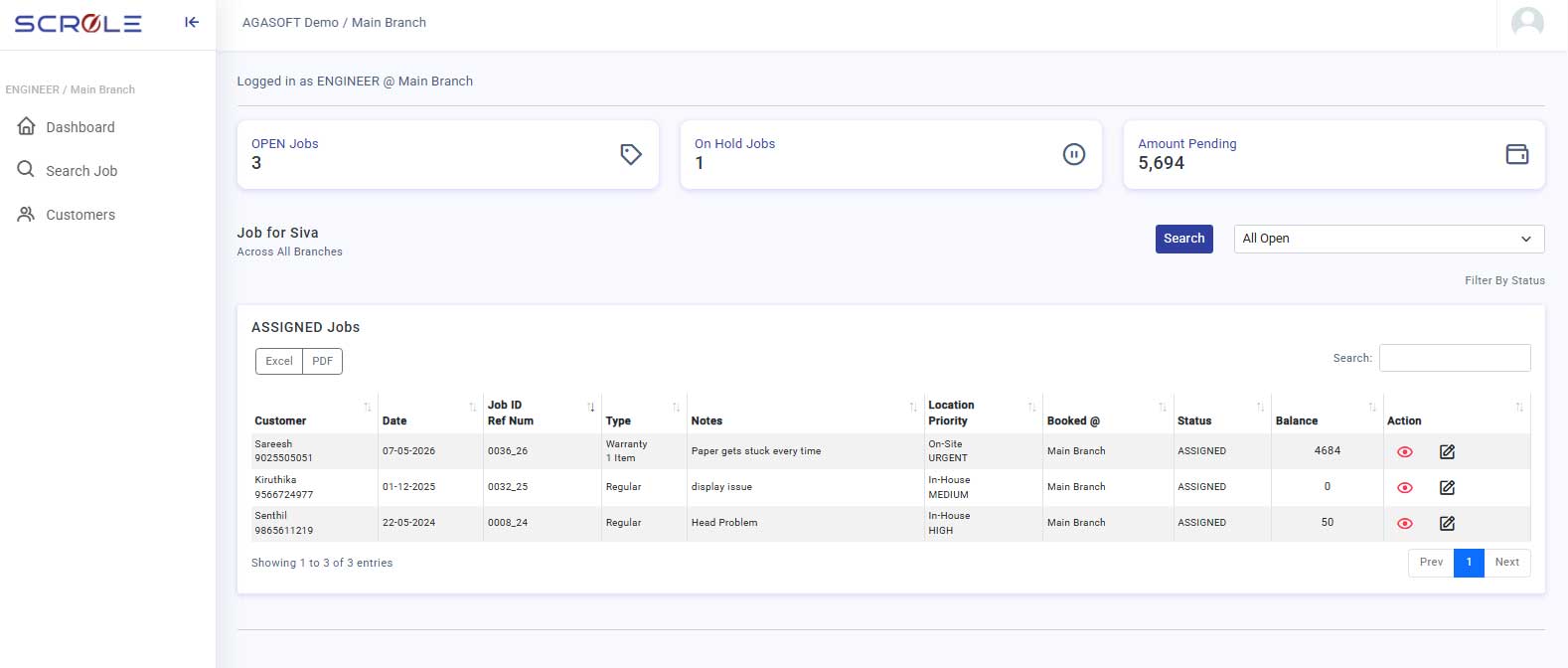This screenshot has height=668, width=1568.
Task: Click customer name Senthil
Action: (x=270, y=516)
